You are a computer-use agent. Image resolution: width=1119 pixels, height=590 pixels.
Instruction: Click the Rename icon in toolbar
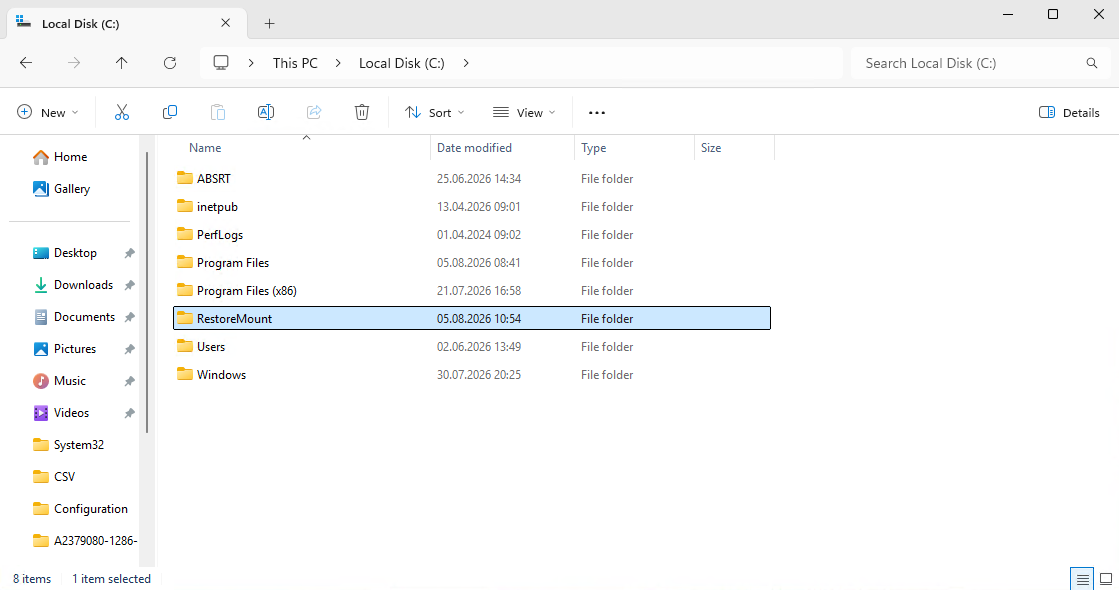tap(265, 112)
